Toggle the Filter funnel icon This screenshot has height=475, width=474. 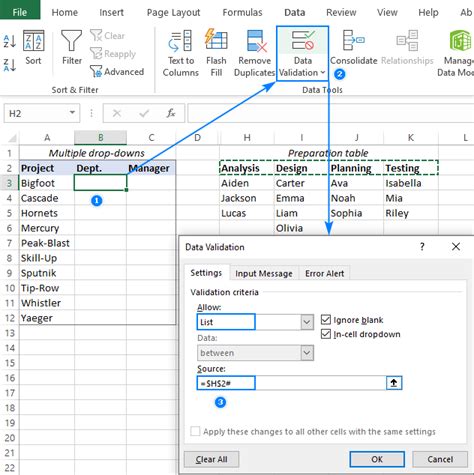tap(71, 41)
